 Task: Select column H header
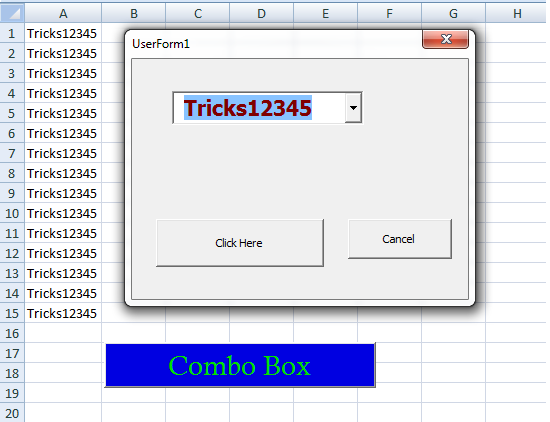(x=517, y=13)
